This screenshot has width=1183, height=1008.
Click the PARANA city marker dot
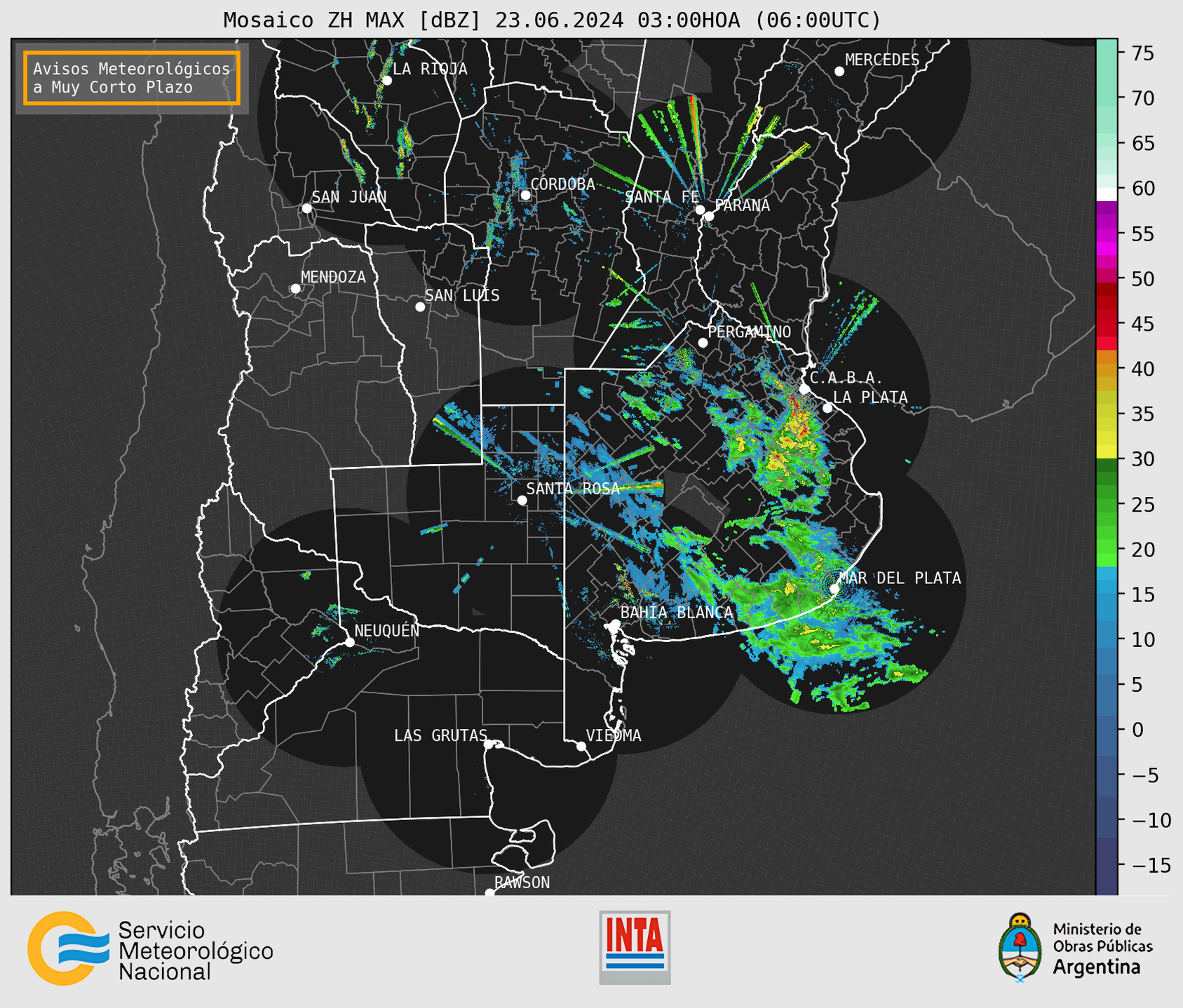pos(709,216)
